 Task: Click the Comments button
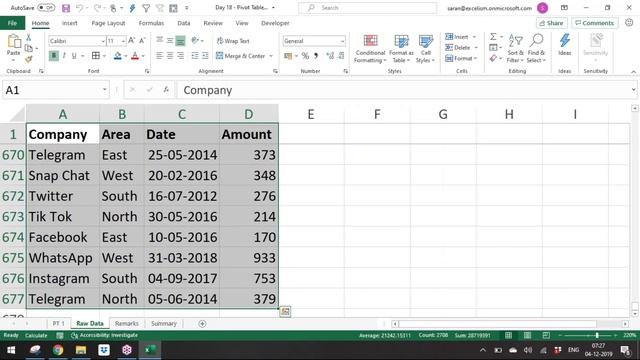pos(595,23)
